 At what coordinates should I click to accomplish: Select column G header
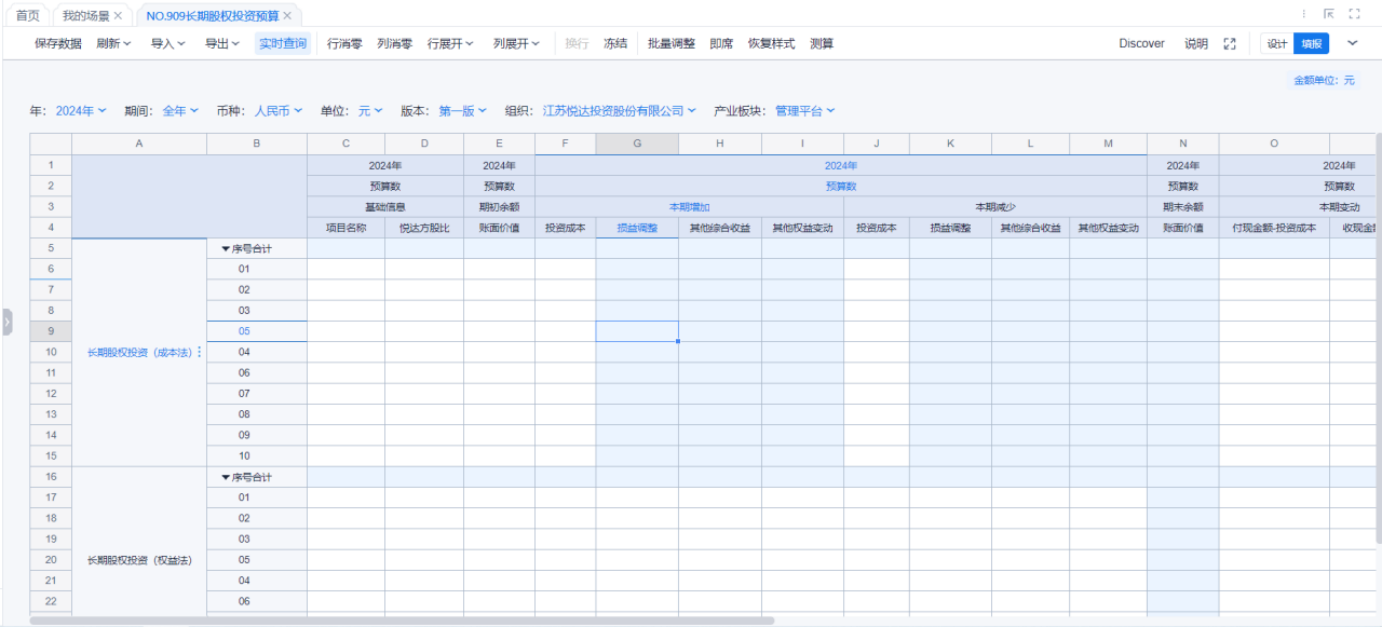coord(637,144)
